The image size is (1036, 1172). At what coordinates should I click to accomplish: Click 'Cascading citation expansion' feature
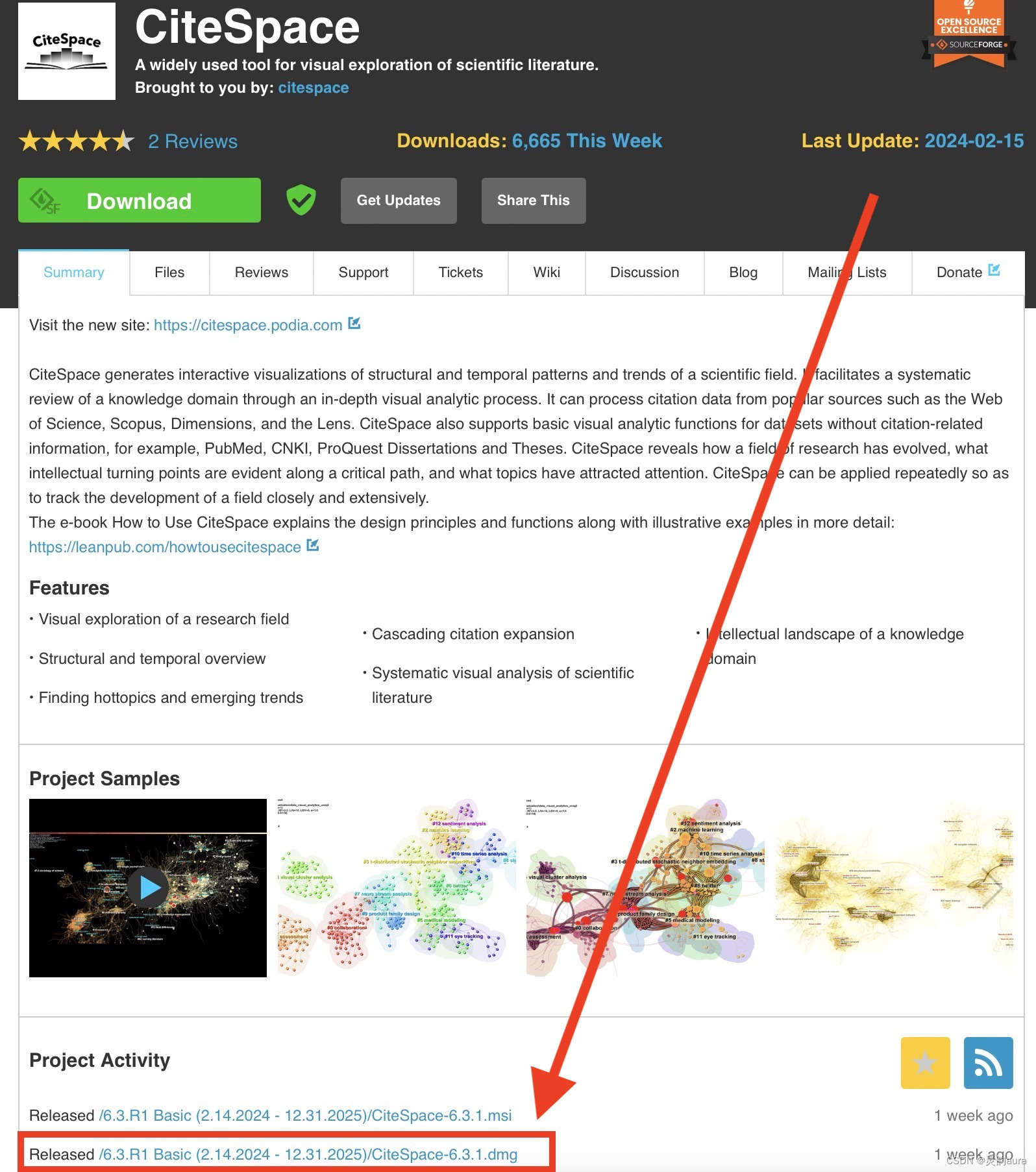coord(473,634)
